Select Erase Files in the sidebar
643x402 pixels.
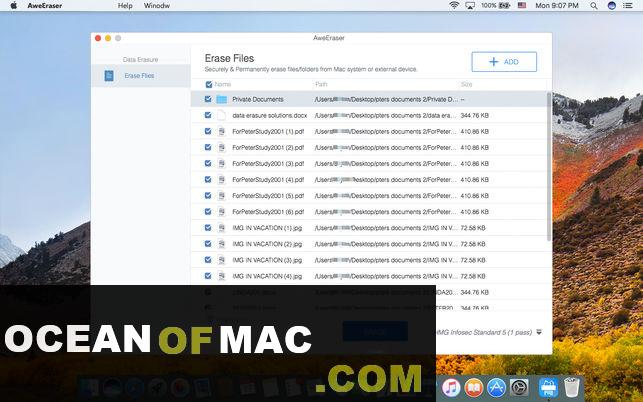(141, 75)
